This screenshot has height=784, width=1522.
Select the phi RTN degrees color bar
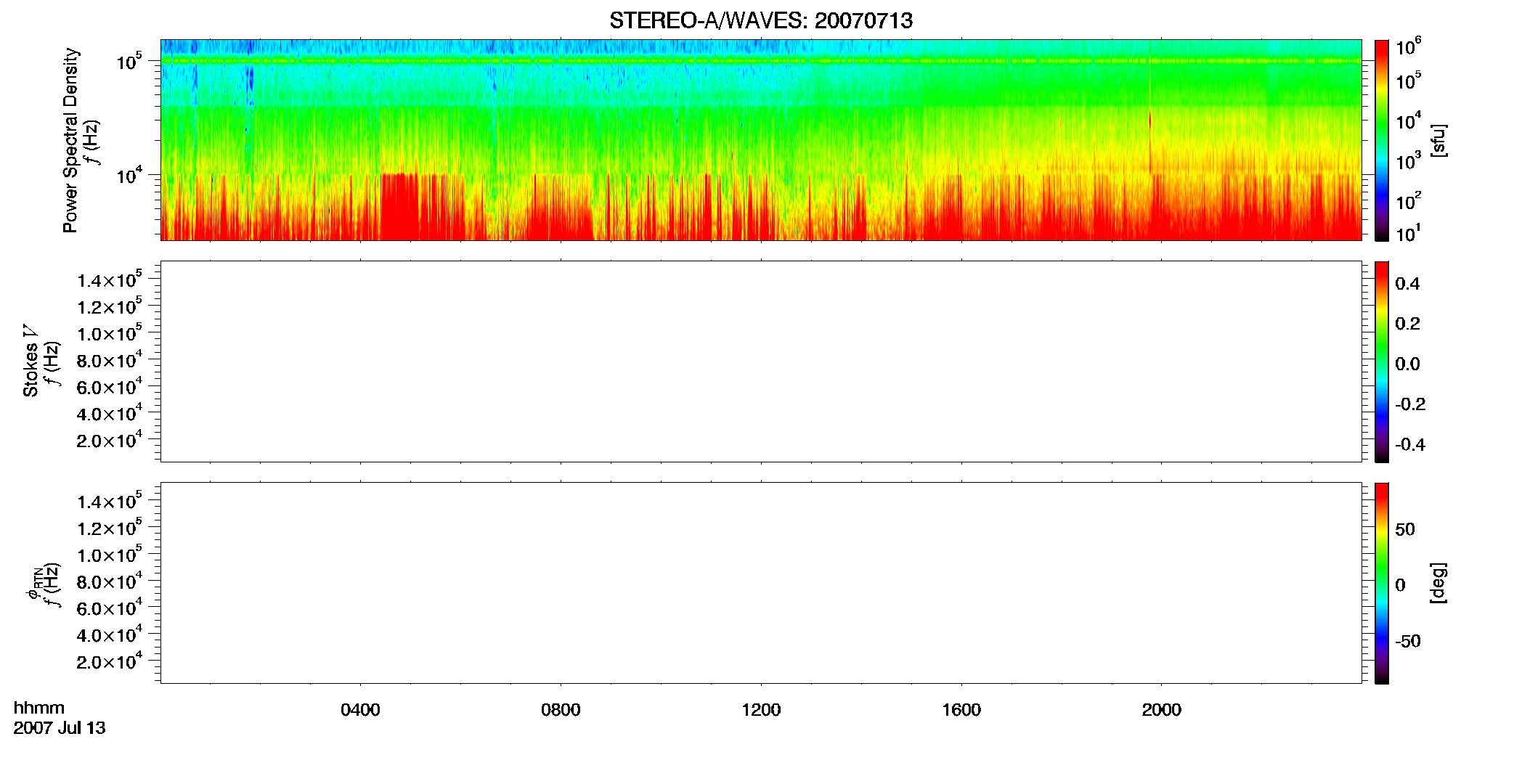tap(1382, 583)
